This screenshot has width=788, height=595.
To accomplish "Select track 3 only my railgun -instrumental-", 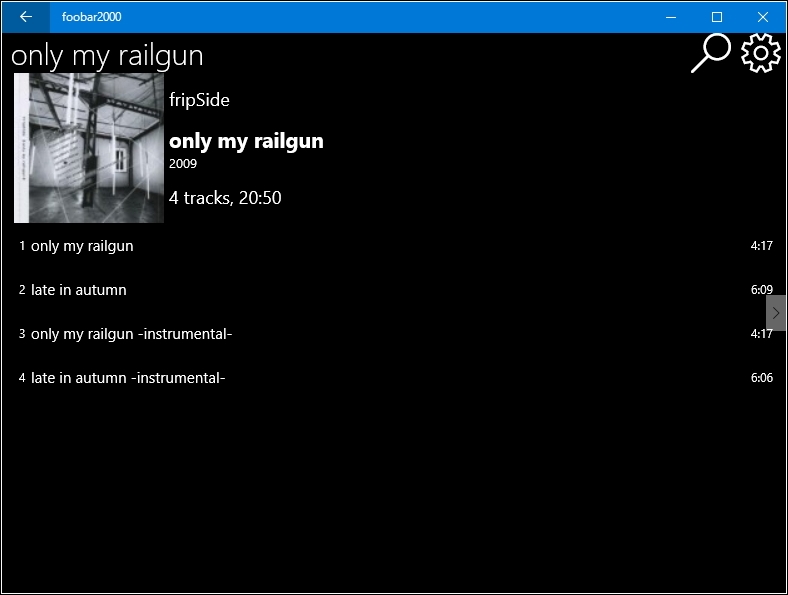I will pos(396,334).
